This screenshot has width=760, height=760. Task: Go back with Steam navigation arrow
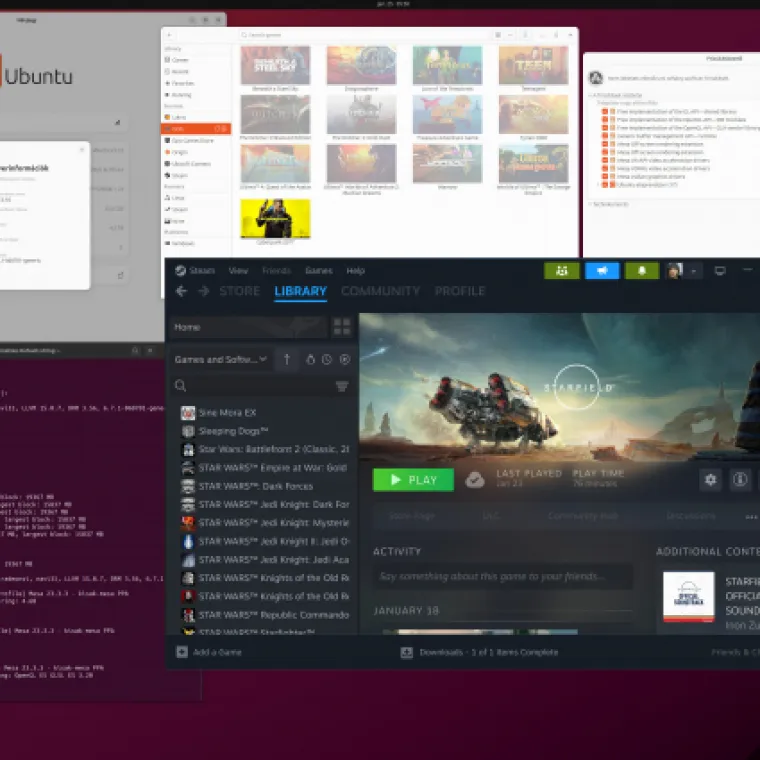click(181, 291)
